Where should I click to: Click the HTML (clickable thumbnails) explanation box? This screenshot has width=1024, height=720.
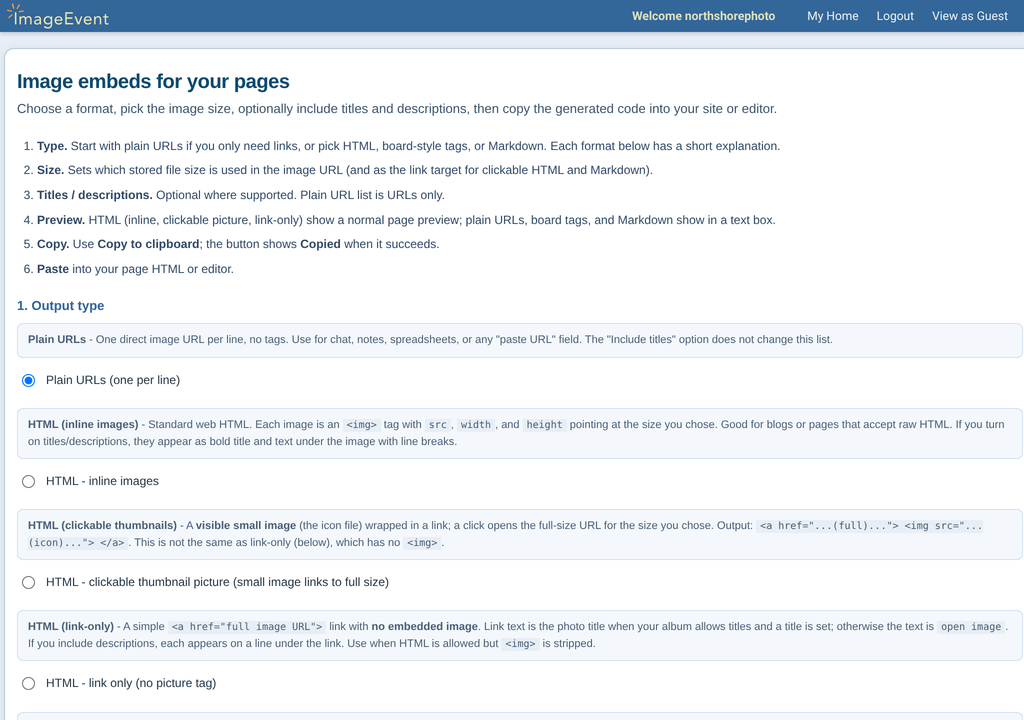519,534
